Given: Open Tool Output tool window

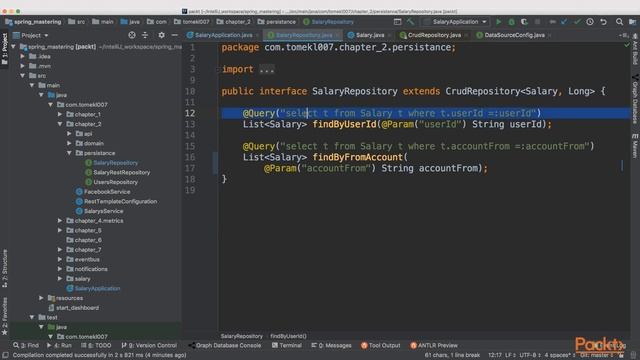Looking at the screenshot, I should pyautogui.click(x=381, y=345).
